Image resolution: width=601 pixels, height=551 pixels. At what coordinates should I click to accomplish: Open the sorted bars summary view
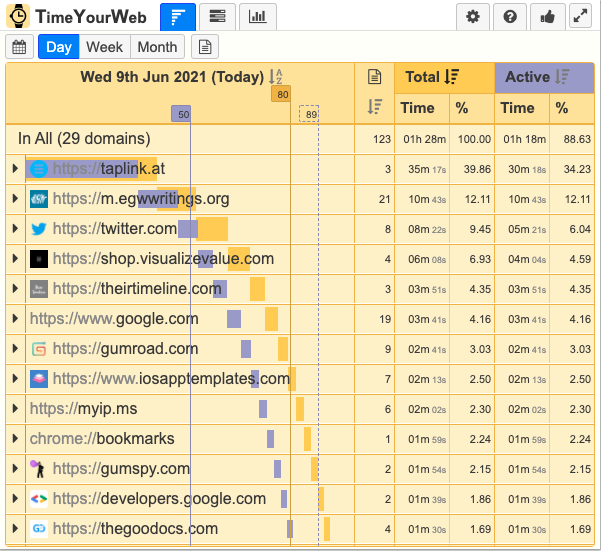coord(178,17)
